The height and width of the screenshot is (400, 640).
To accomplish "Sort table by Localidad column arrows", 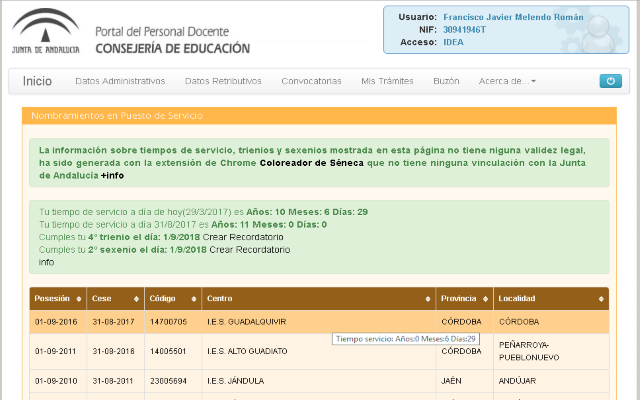I will [601, 299].
